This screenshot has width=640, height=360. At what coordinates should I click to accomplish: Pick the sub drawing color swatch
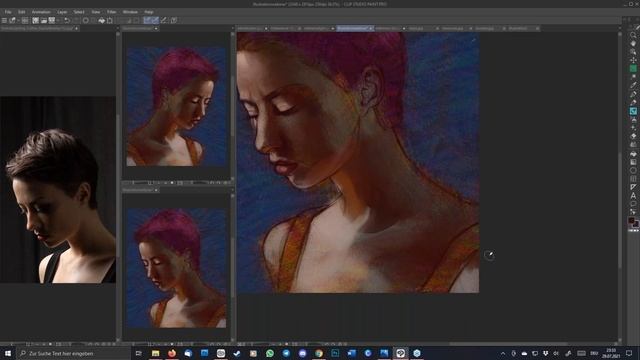pyautogui.click(x=636, y=224)
